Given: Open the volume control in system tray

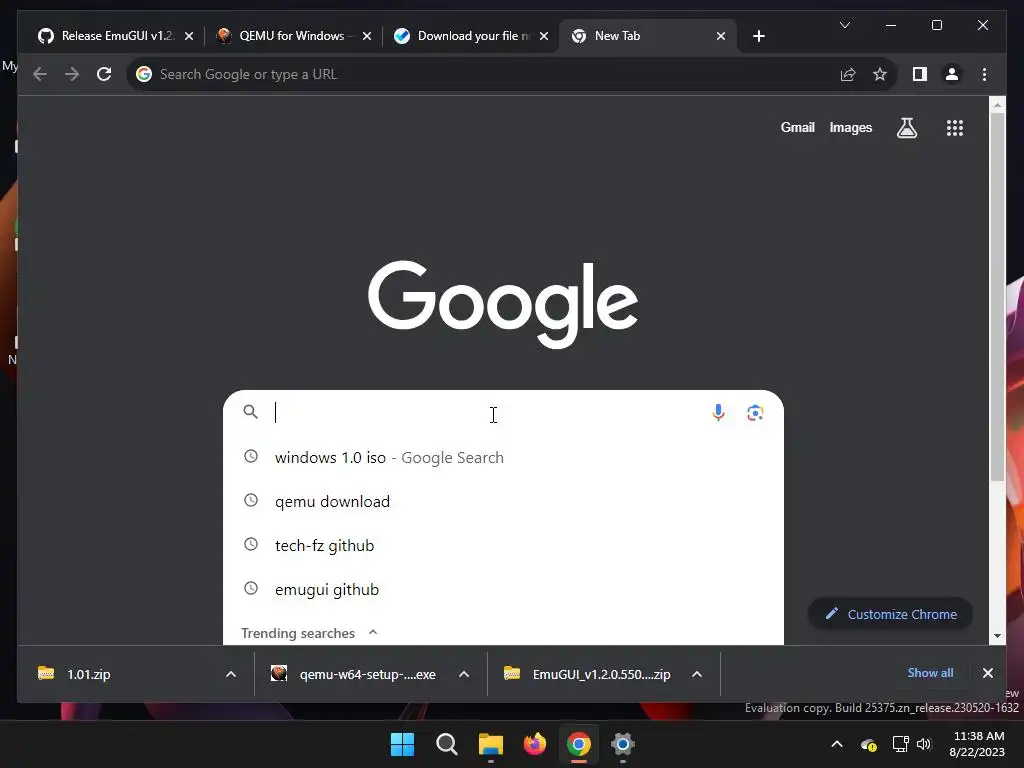Looking at the screenshot, I should click(x=923, y=744).
